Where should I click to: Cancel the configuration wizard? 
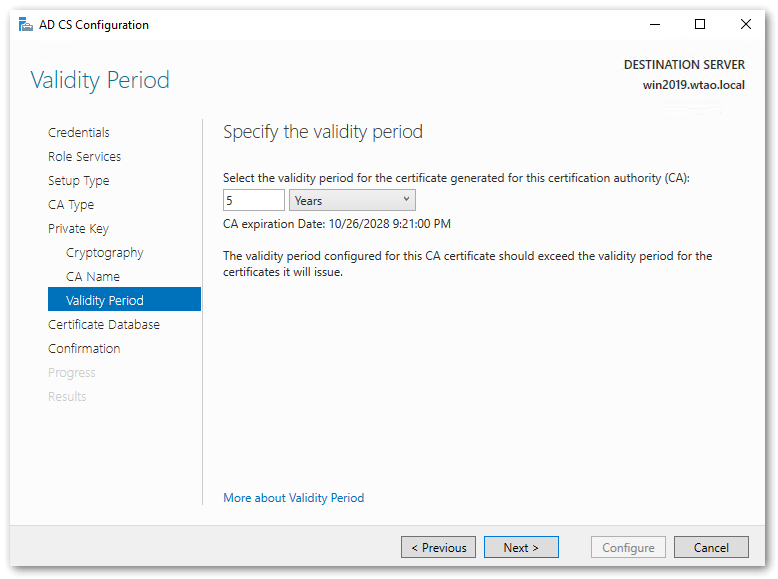pyautogui.click(x=711, y=547)
